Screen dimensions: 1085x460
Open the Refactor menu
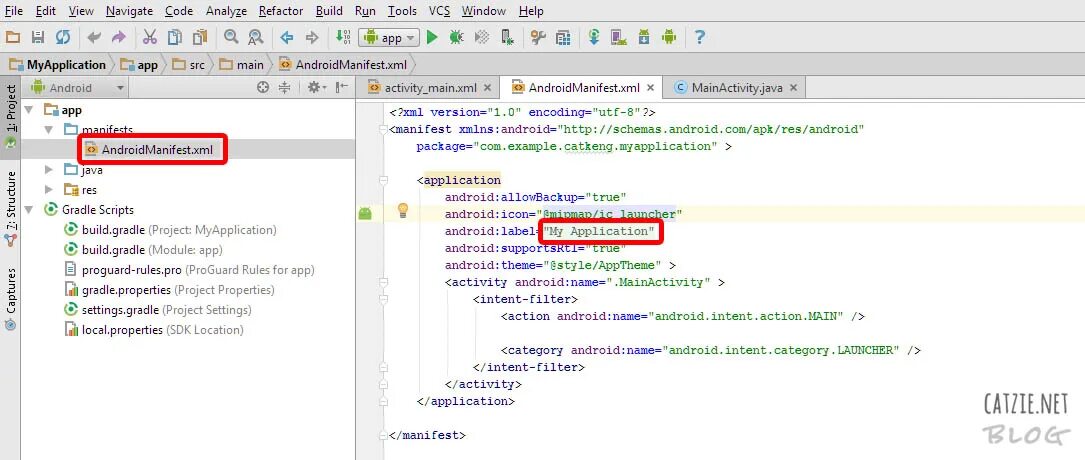tap(281, 11)
